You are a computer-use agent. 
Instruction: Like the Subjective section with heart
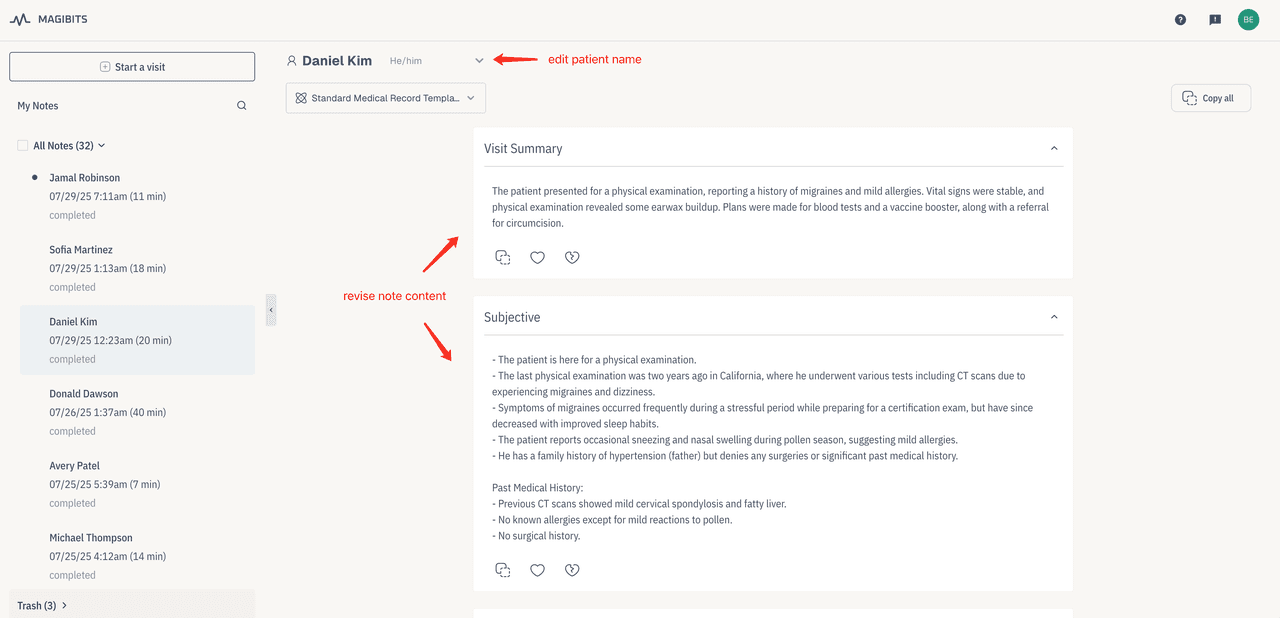(x=537, y=570)
